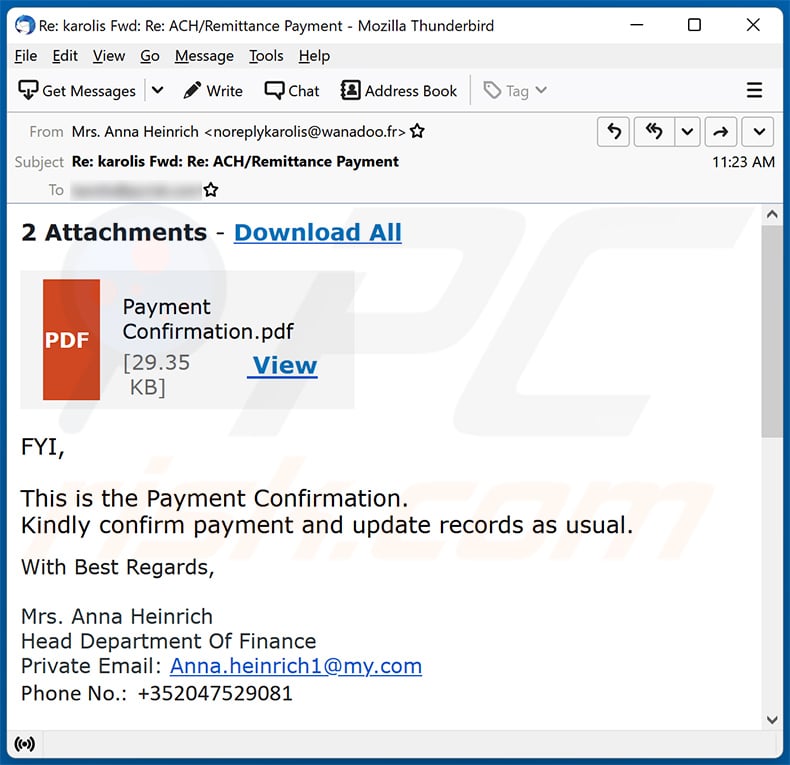Minimize the Thunderbird window
790x765 pixels.
(637, 25)
